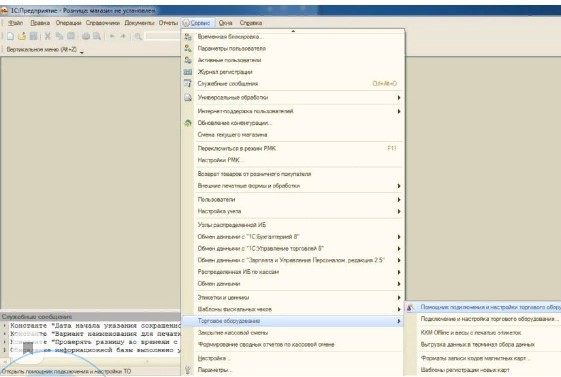The height and width of the screenshot is (377, 561).
Task: Expand the Пользователи submenu arrow
Action: [x=399, y=200]
